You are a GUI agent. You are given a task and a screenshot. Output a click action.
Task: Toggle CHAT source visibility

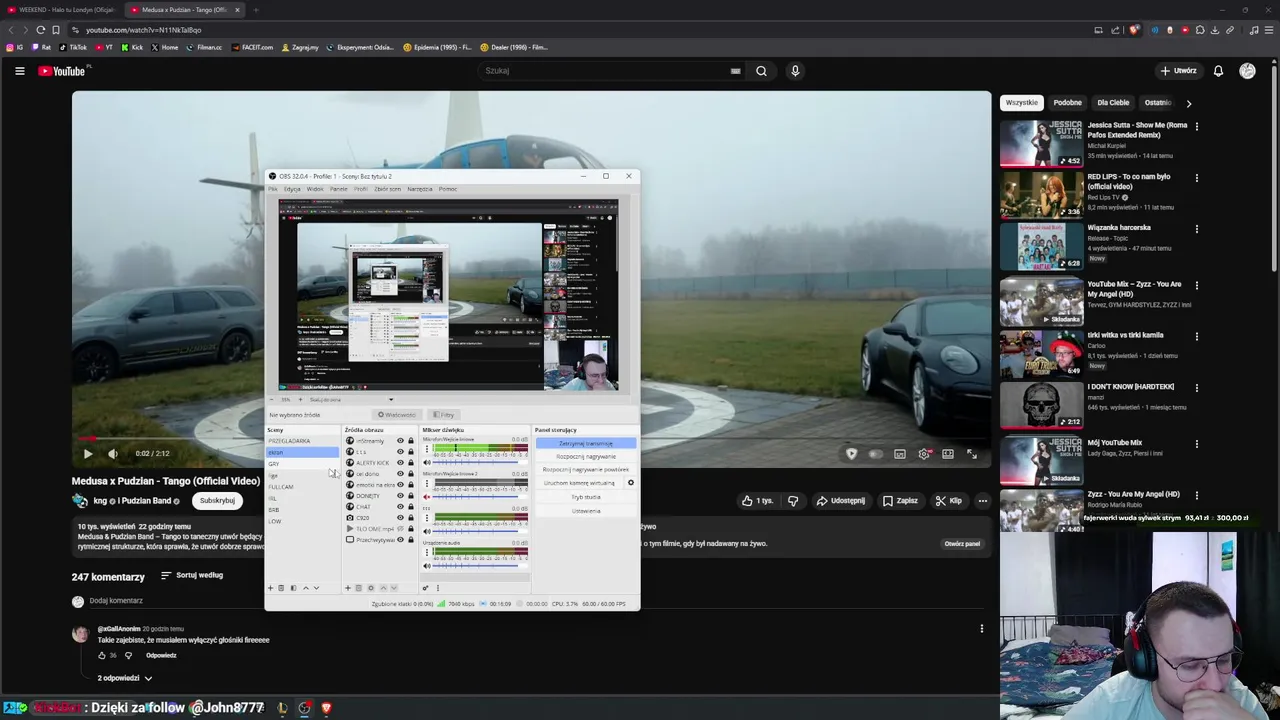[x=400, y=507]
